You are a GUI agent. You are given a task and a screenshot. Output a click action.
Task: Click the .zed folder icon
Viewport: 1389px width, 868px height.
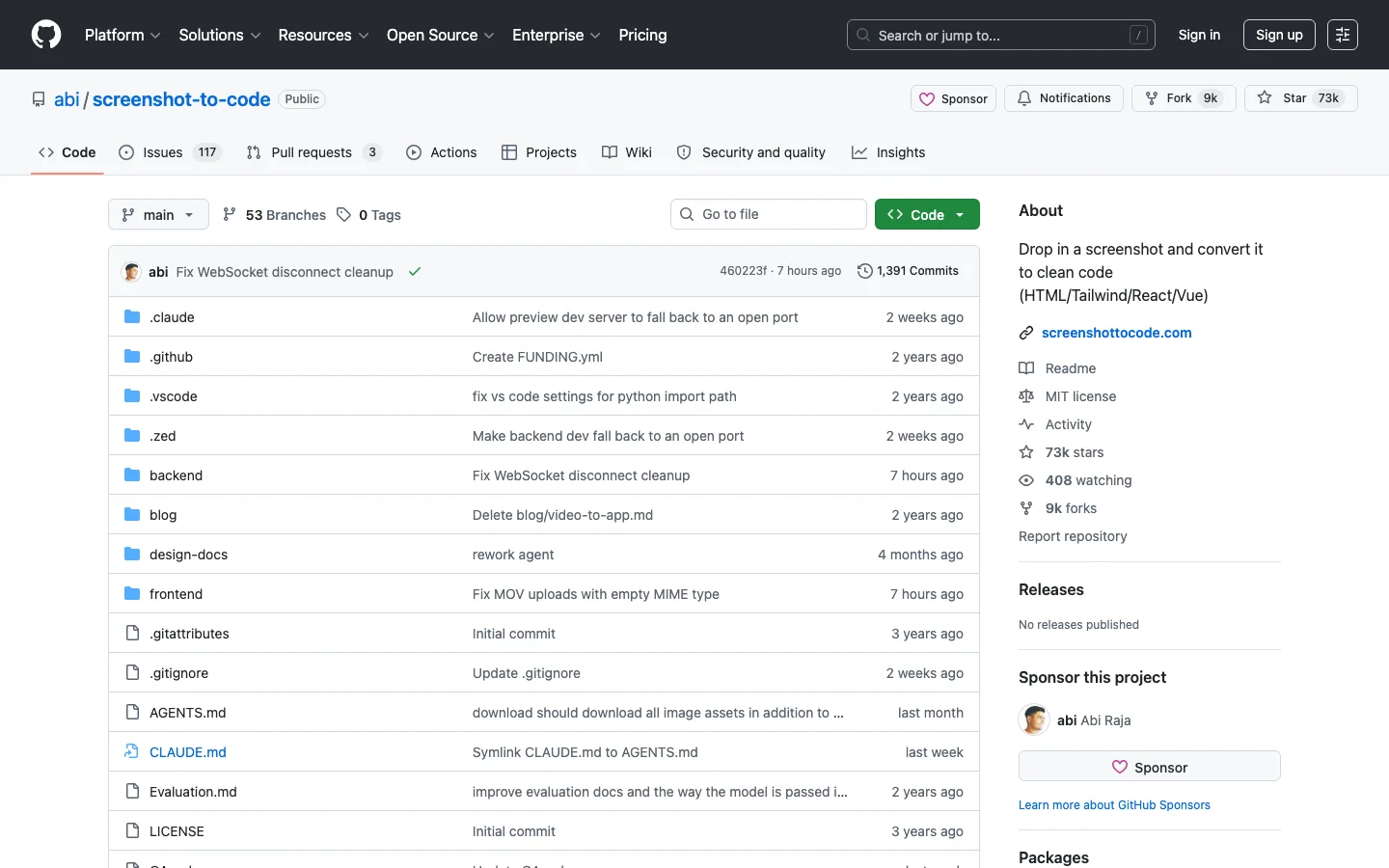[132, 435]
